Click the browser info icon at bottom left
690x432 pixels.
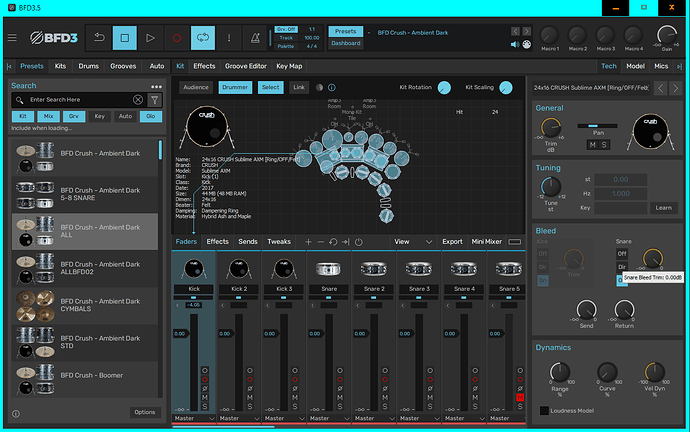click(16, 414)
